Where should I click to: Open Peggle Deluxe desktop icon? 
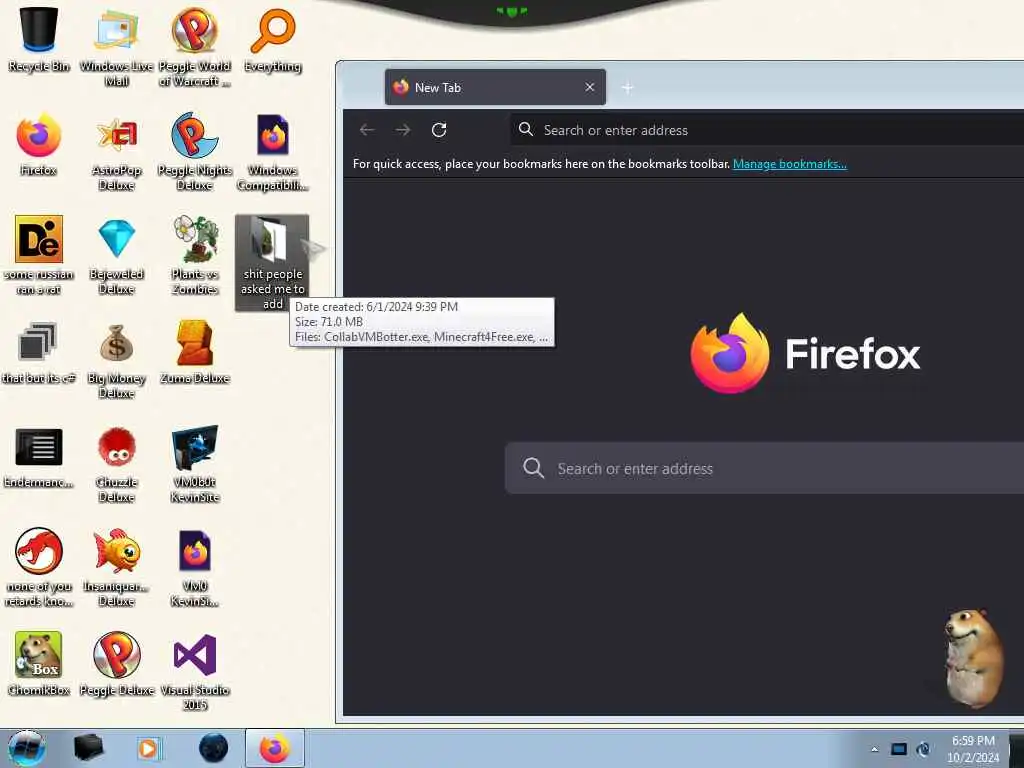(x=116, y=663)
